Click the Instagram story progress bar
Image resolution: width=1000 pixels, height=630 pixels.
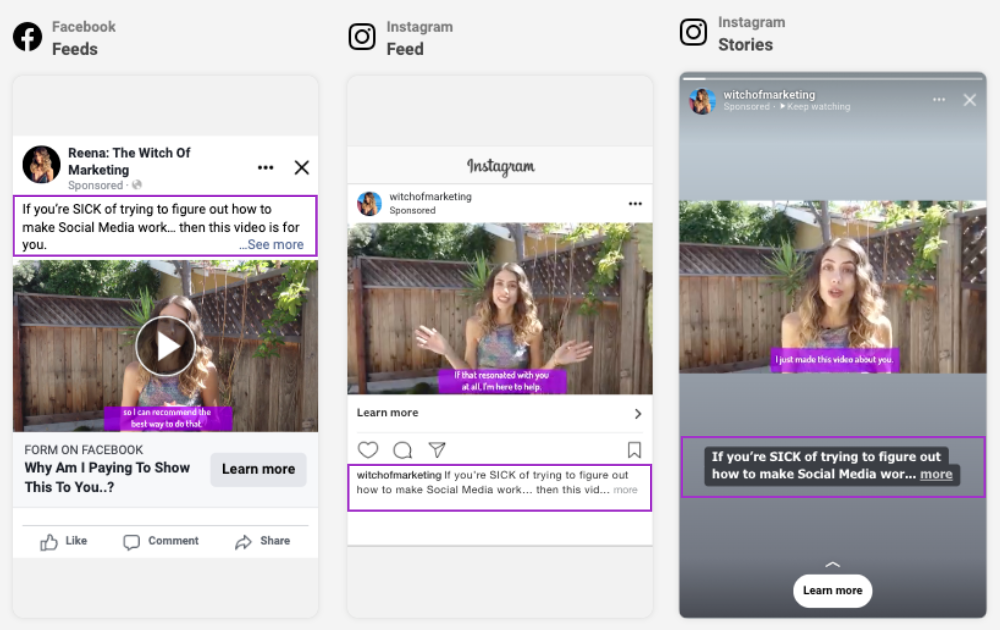832,78
